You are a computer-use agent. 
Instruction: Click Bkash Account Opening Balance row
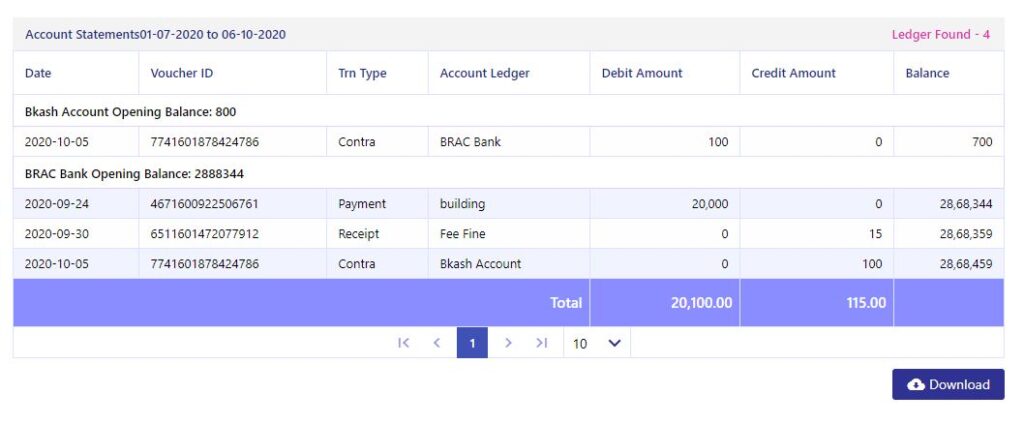pos(508,112)
